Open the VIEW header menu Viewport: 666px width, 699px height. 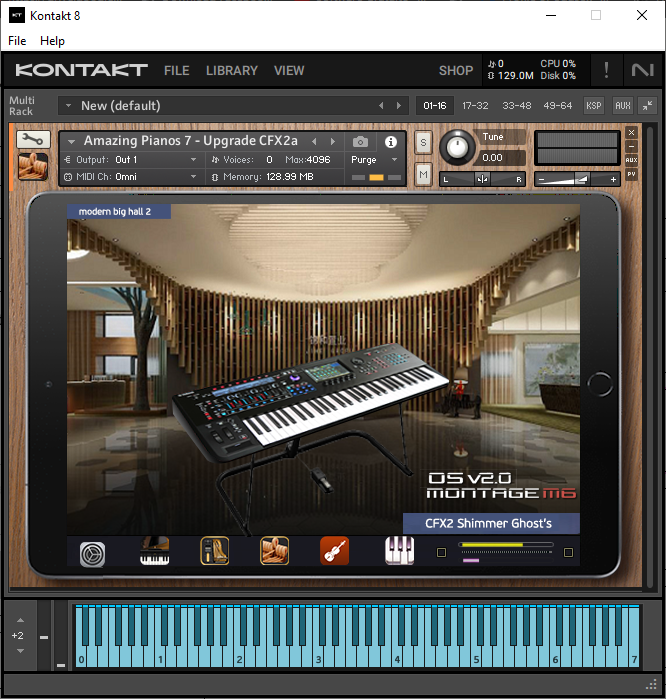tap(289, 70)
